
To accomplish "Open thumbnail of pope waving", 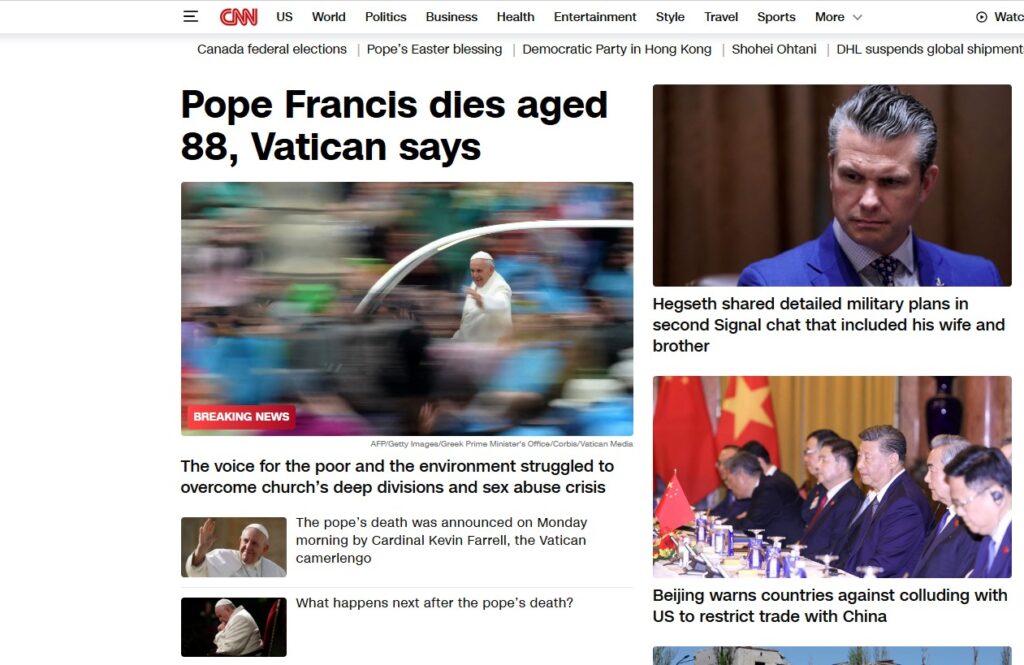I will 234,547.
